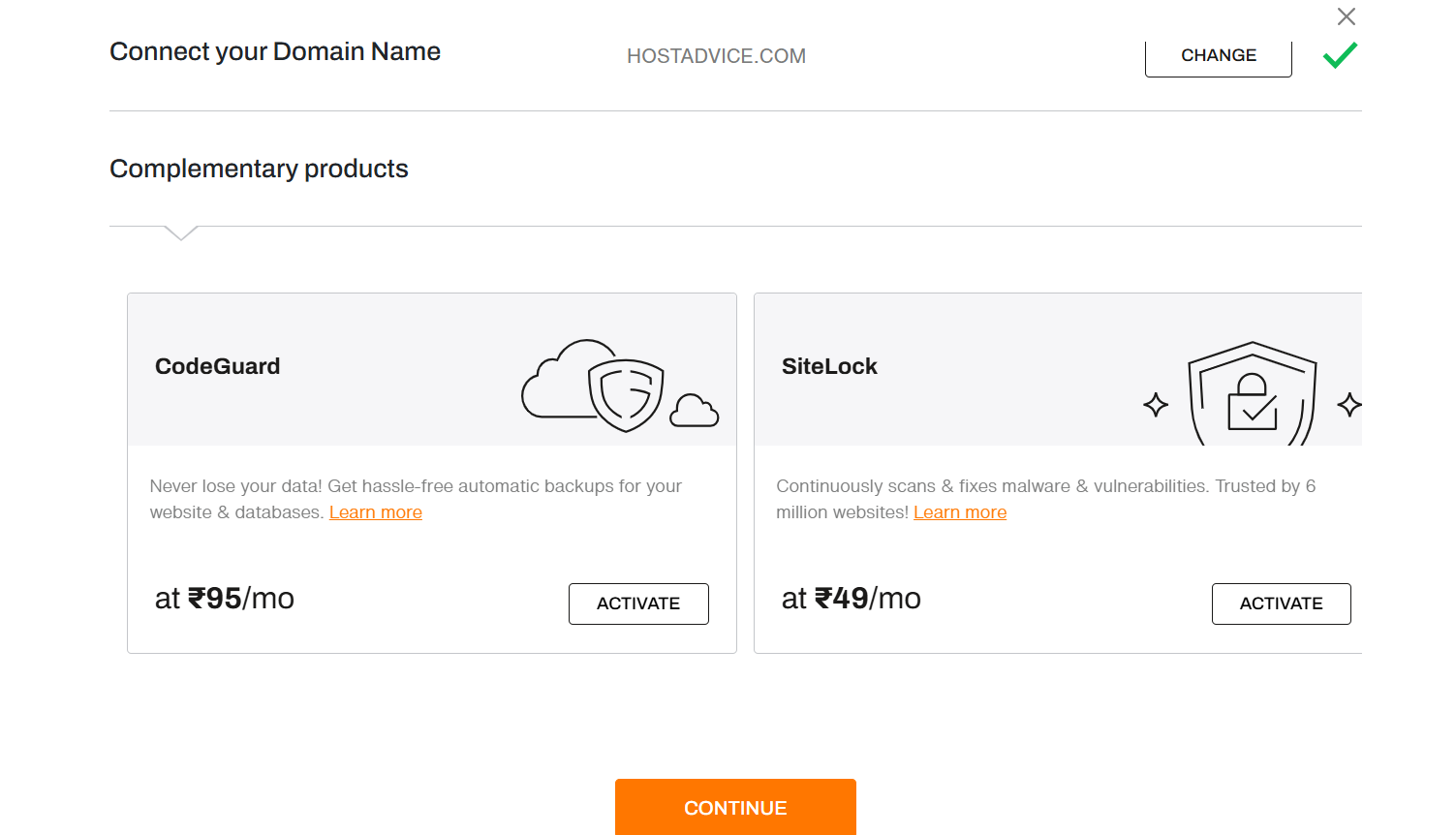Click the Connect your Domain Name heading
The width and height of the screenshot is (1456, 835).
coord(275,52)
